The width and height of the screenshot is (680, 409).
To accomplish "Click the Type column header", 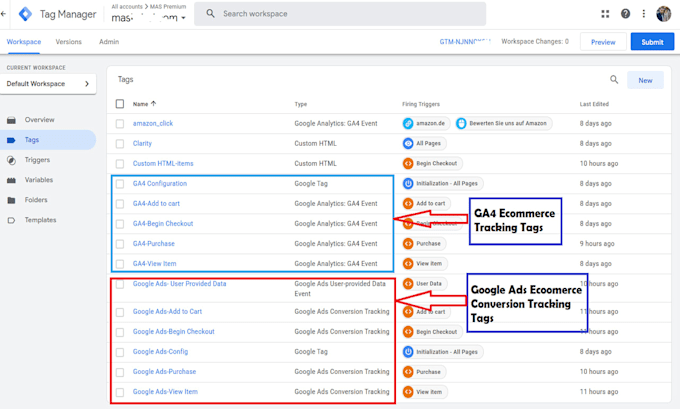I will pos(301,104).
